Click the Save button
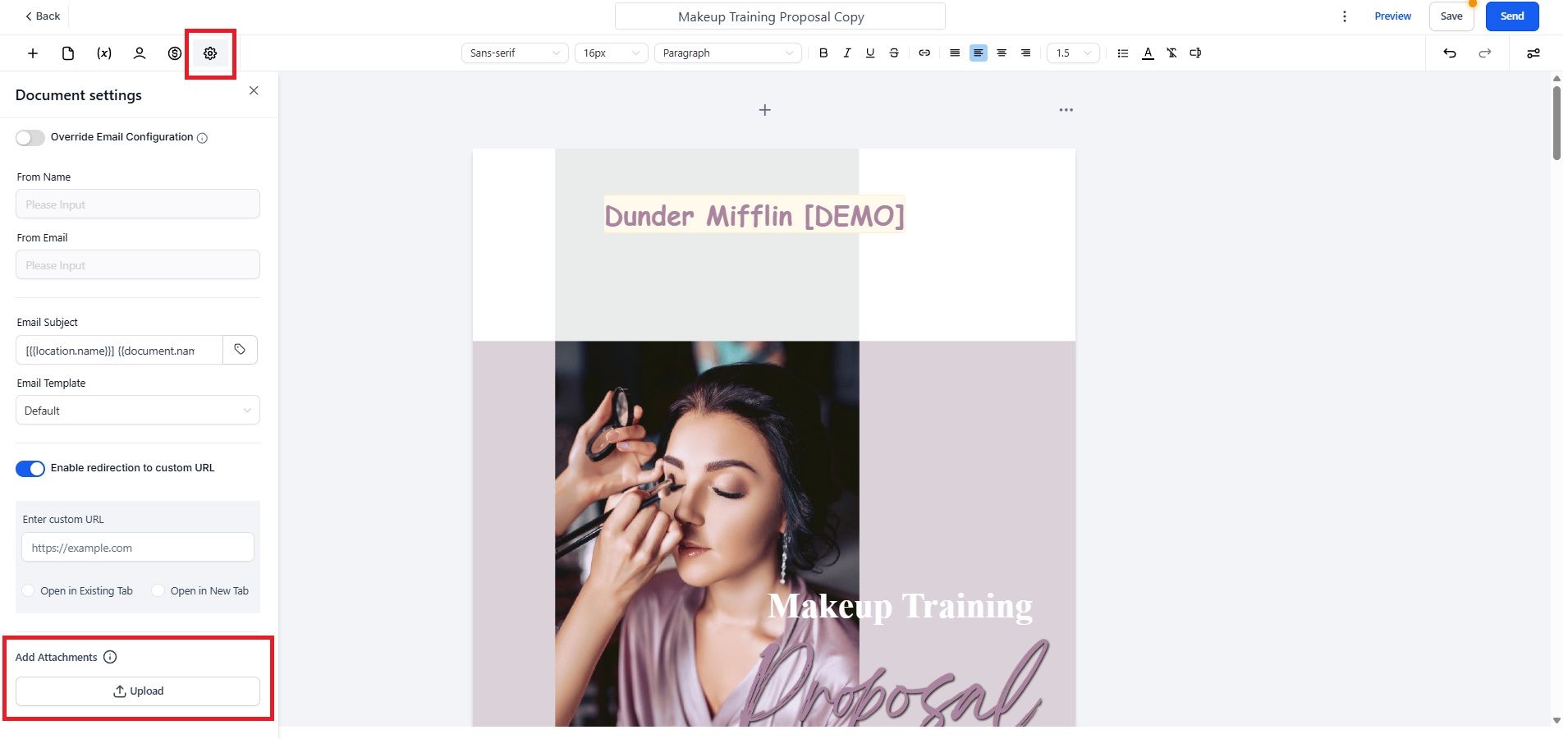 (1451, 16)
